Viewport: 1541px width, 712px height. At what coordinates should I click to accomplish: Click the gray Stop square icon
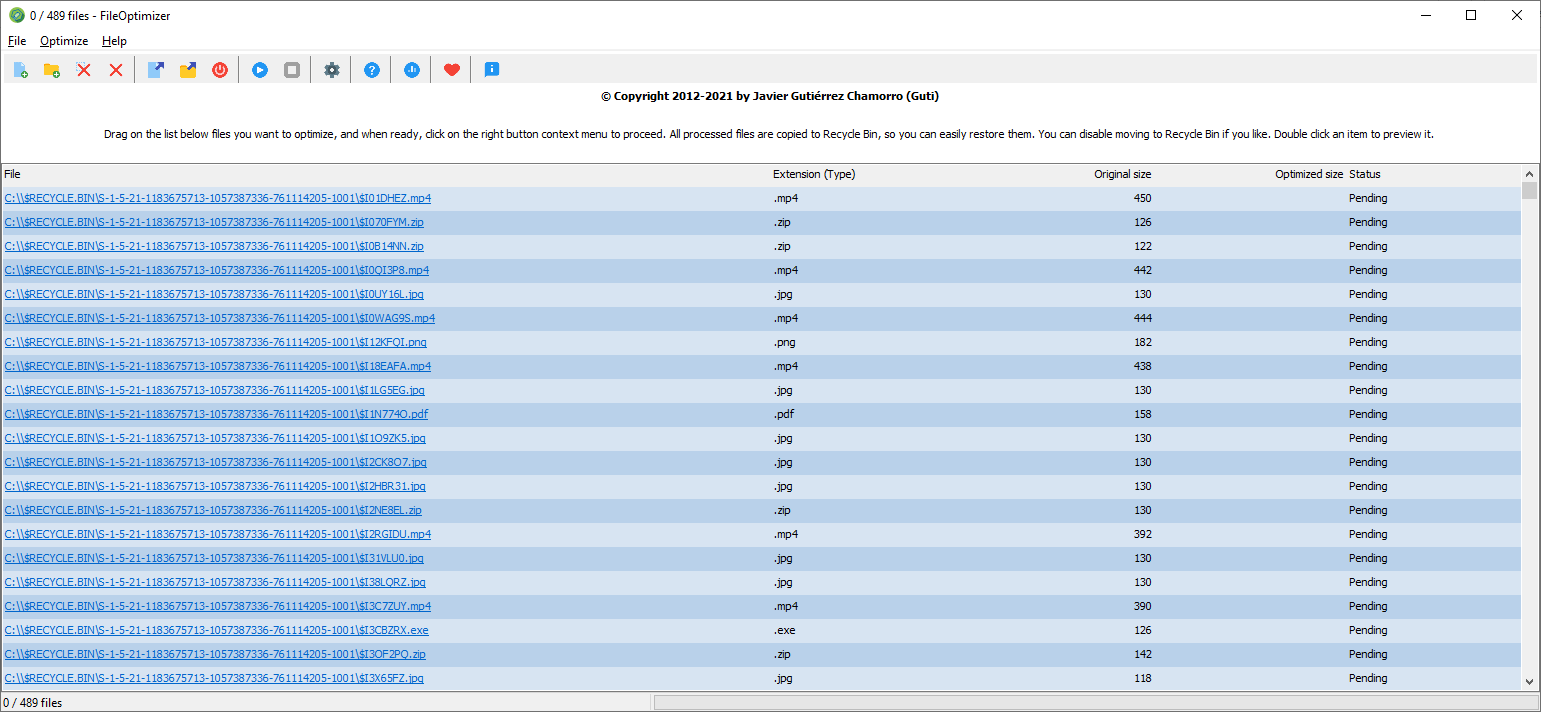click(x=292, y=70)
